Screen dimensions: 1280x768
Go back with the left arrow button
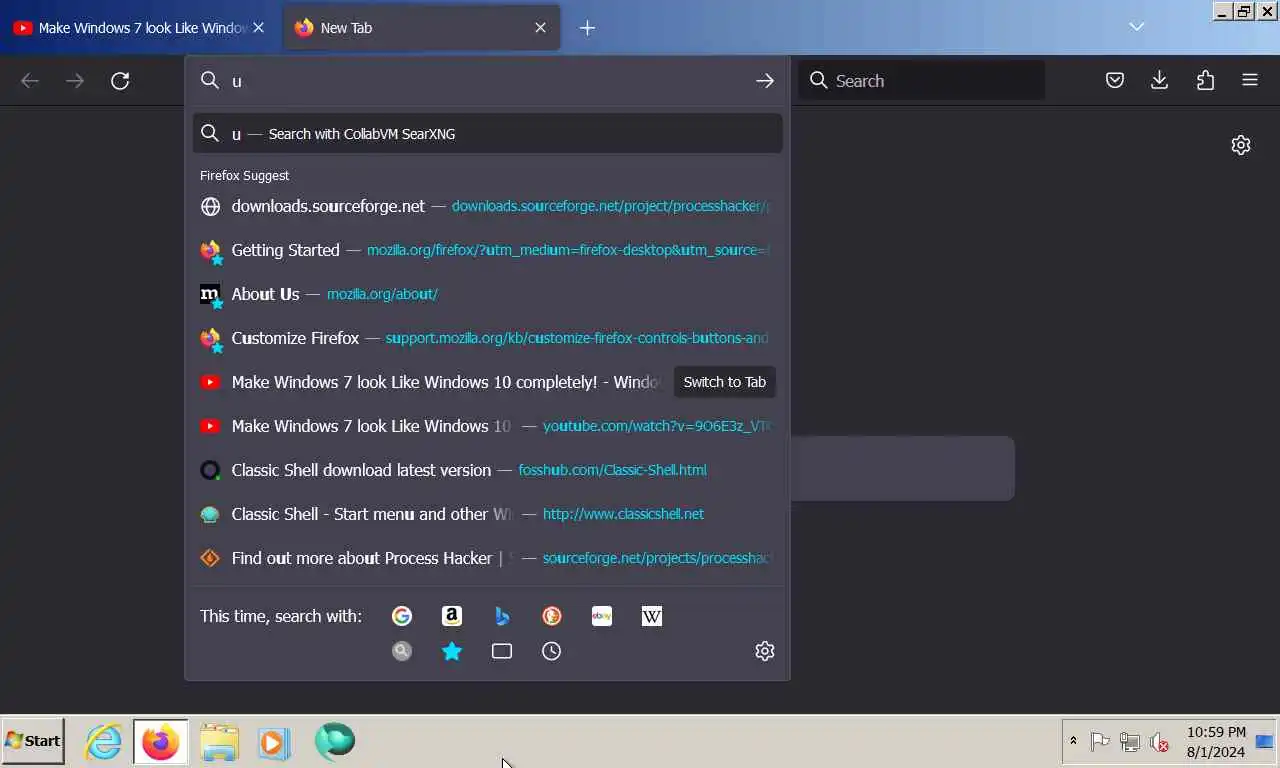[30, 81]
